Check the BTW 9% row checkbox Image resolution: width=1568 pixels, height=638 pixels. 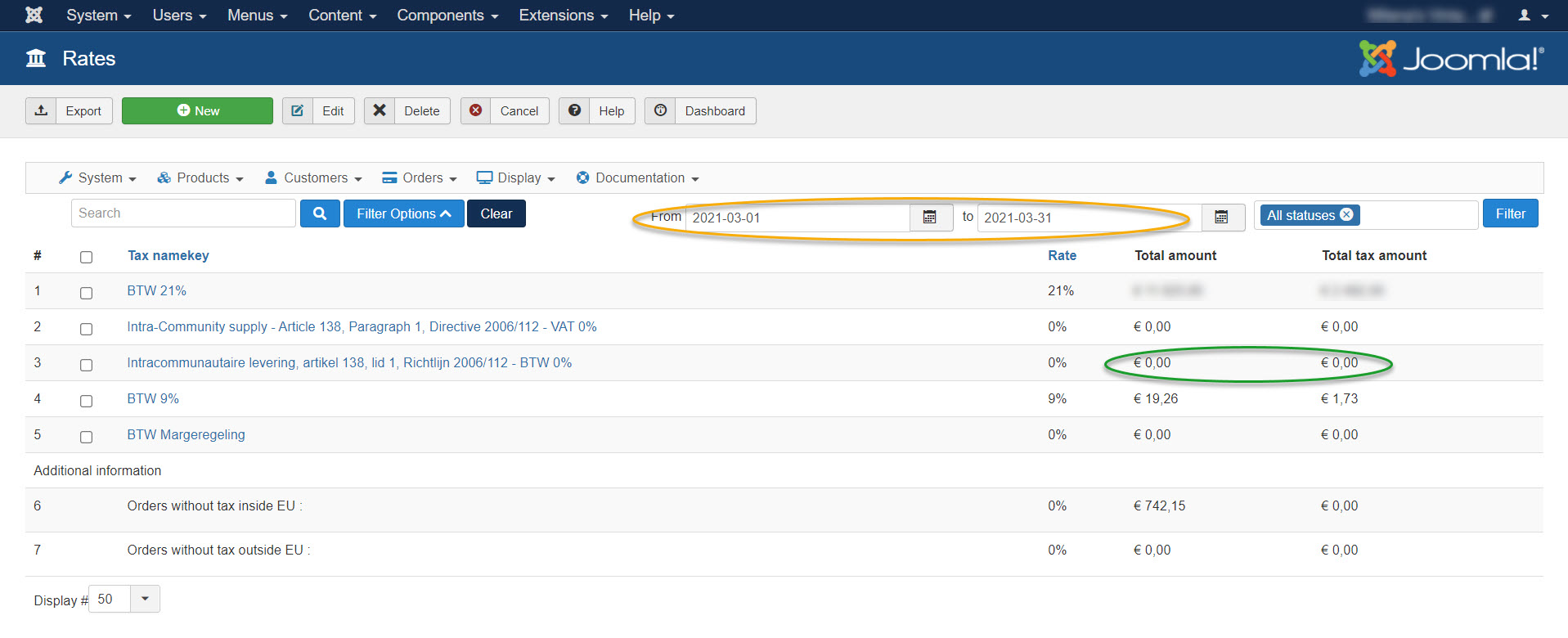pyautogui.click(x=86, y=401)
